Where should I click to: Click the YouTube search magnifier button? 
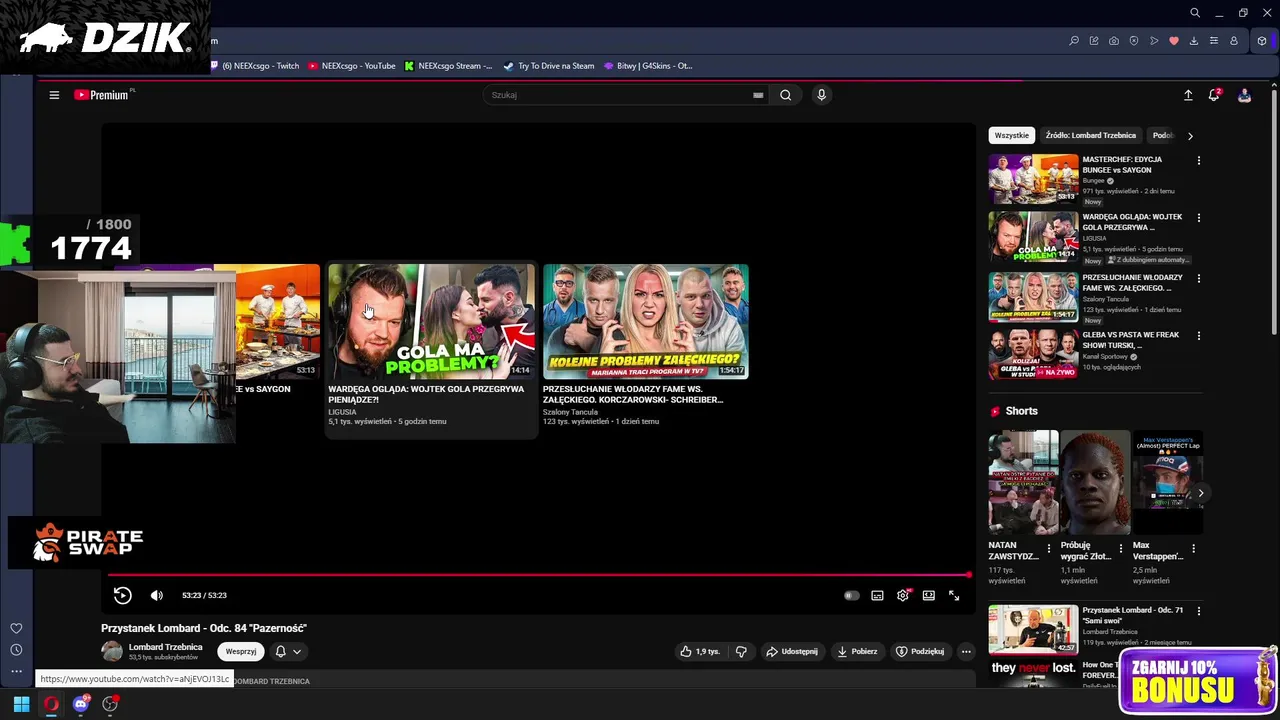[785, 95]
